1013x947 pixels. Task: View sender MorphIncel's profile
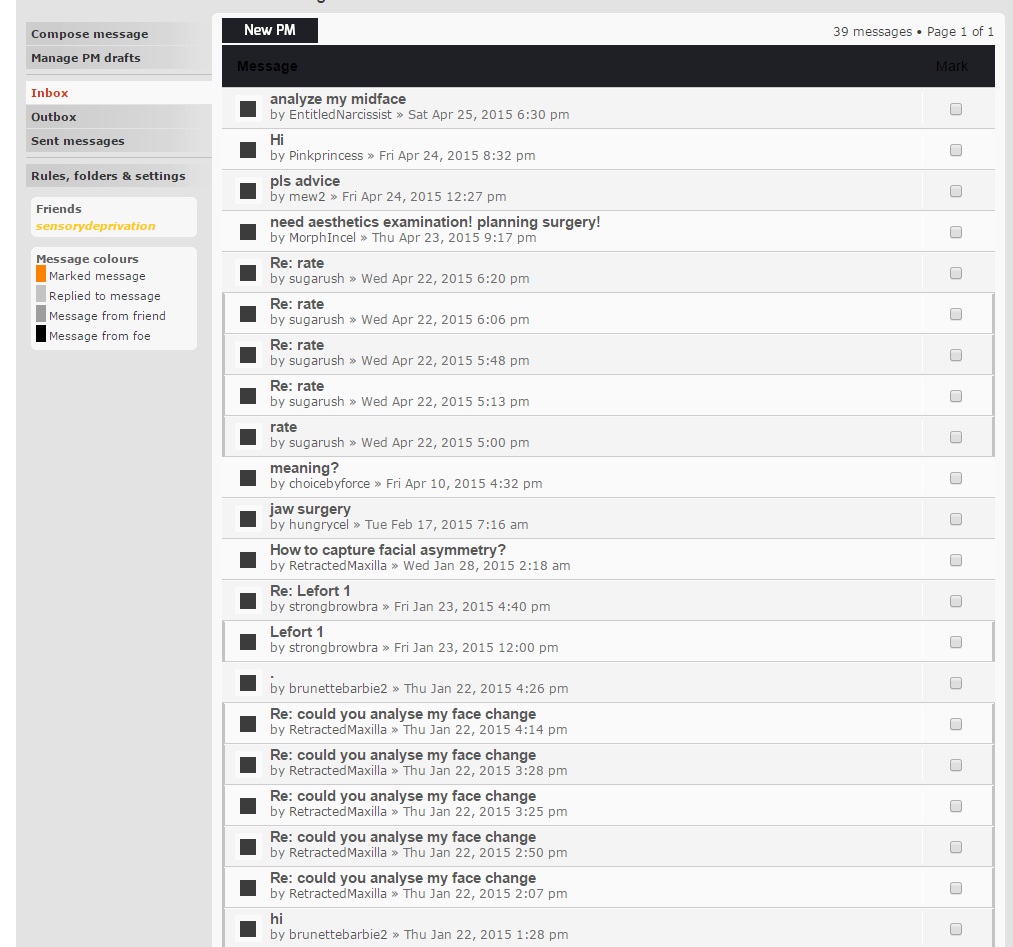coord(322,238)
